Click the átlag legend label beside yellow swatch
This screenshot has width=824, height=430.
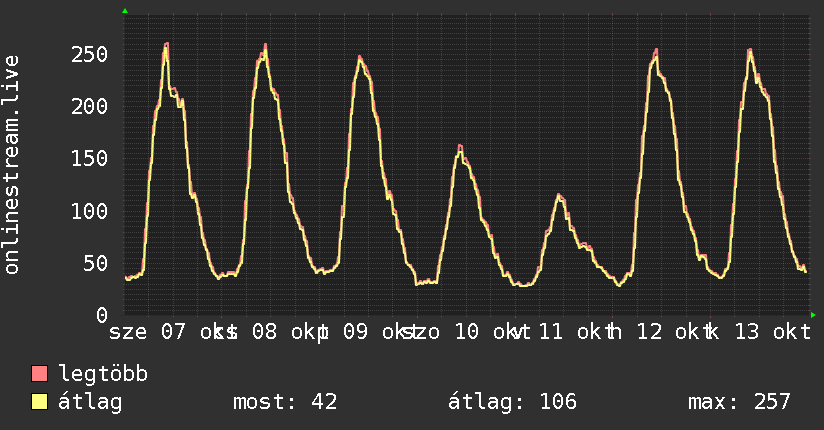(x=90, y=402)
